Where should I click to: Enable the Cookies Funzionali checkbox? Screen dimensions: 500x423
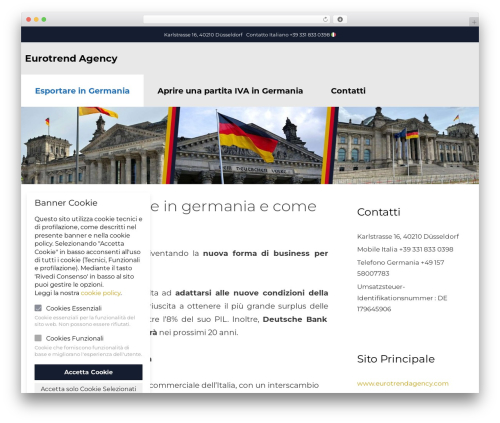click(x=38, y=338)
